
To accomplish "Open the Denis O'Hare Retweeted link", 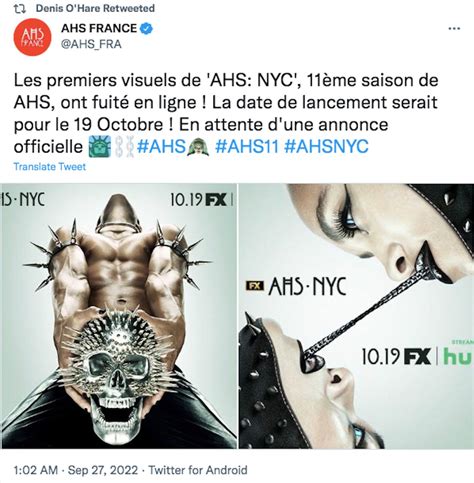I will click(x=95, y=8).
